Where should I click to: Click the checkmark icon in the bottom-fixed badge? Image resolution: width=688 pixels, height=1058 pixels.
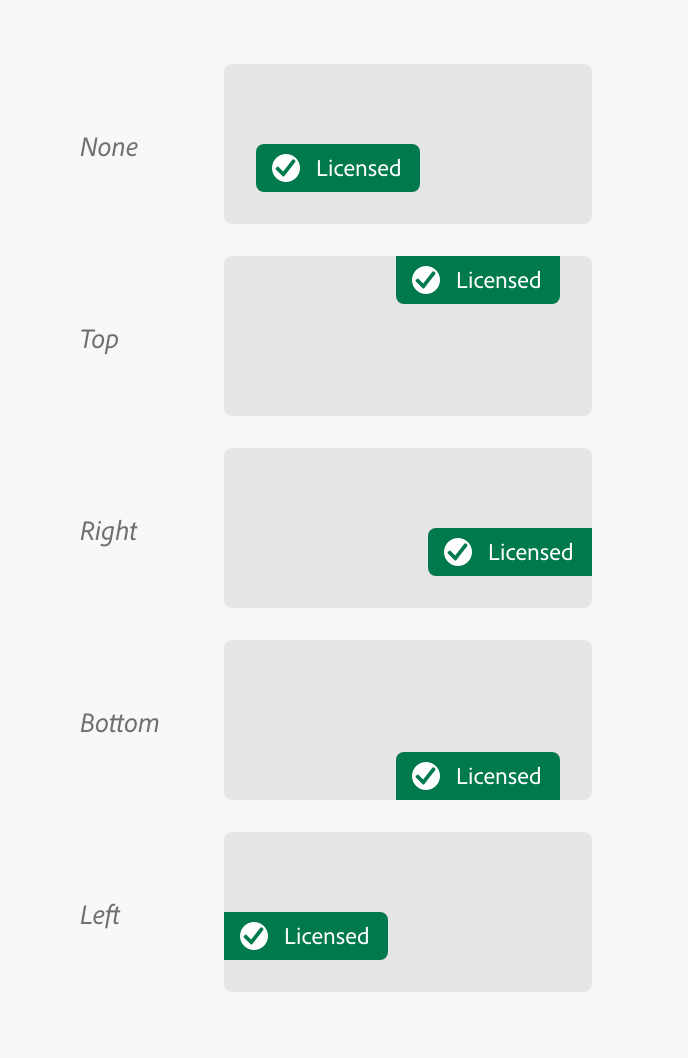pyautogui.click(x=426, y=776)
